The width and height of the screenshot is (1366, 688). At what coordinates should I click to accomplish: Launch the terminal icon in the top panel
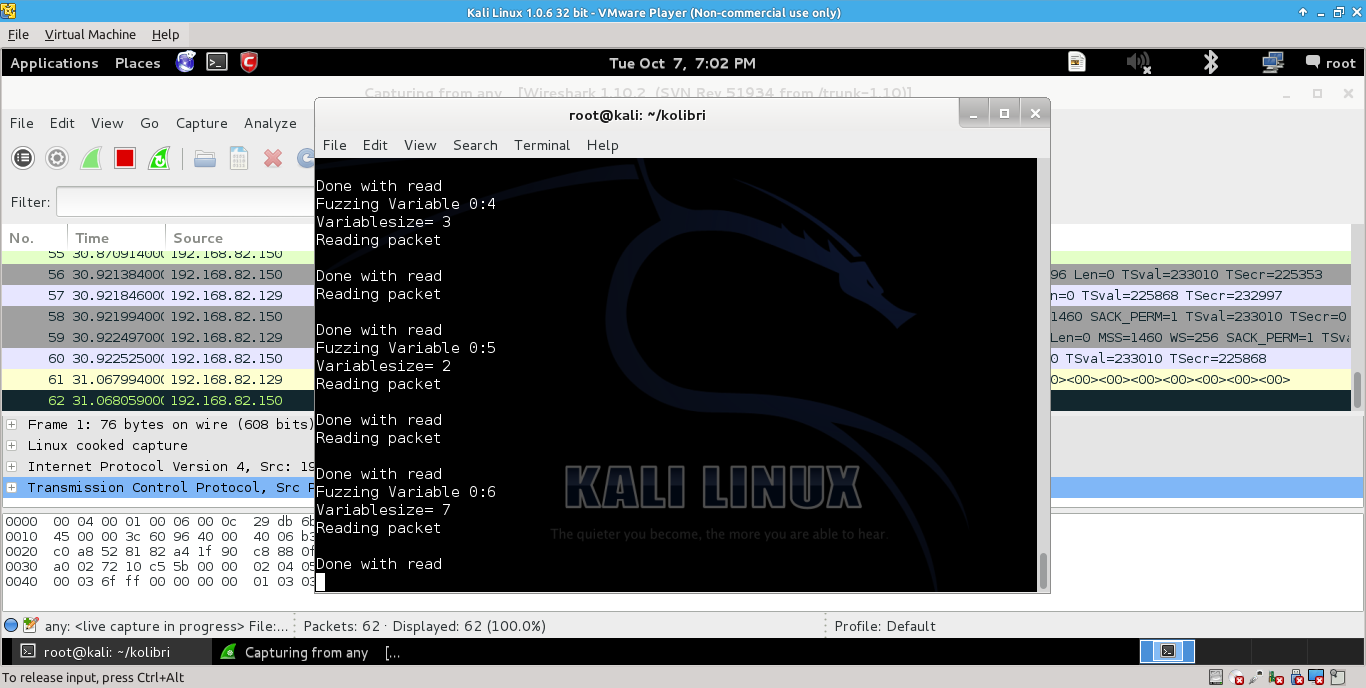[217, 62]
